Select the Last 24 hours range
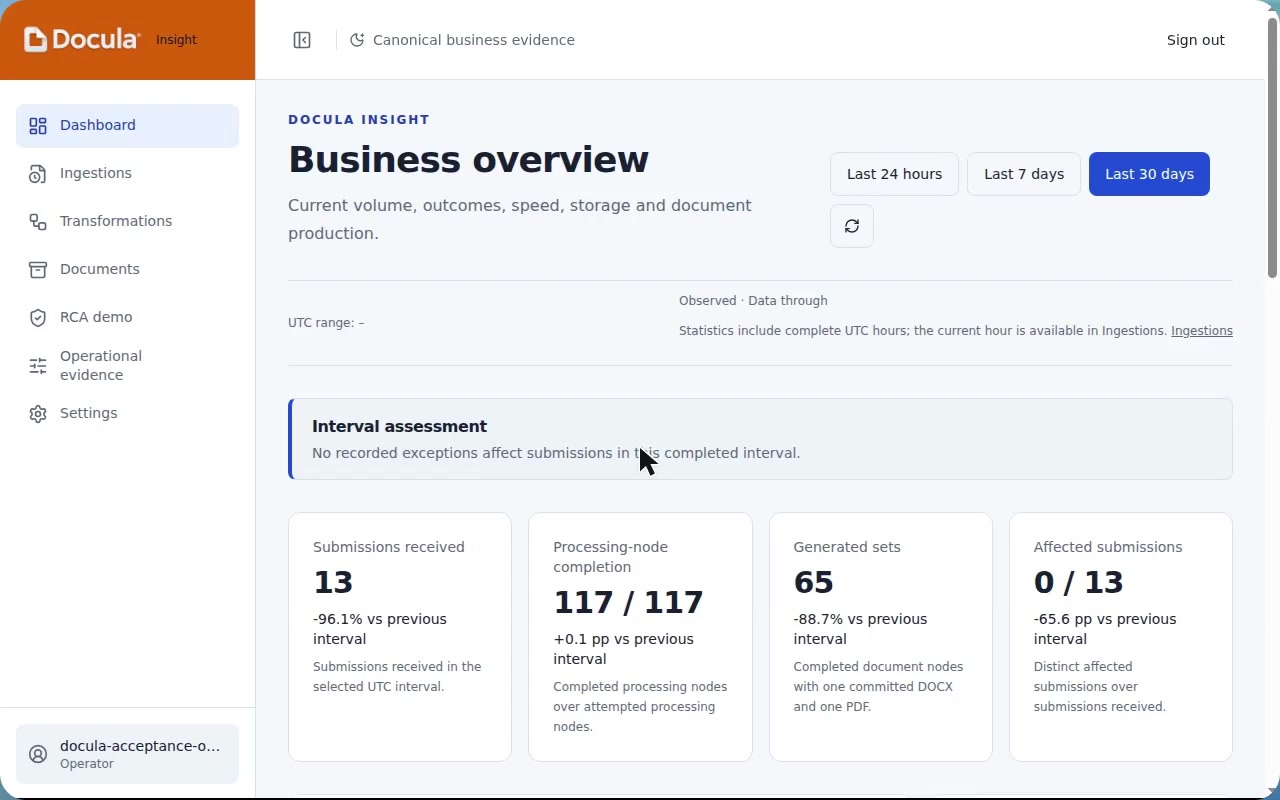The image size is (1280, 800). (894, 174)
